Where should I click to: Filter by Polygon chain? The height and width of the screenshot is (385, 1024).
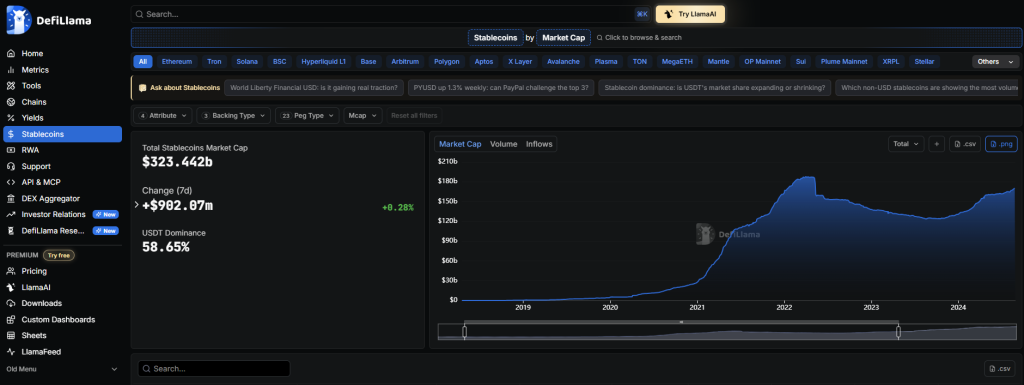click(447, 61)
